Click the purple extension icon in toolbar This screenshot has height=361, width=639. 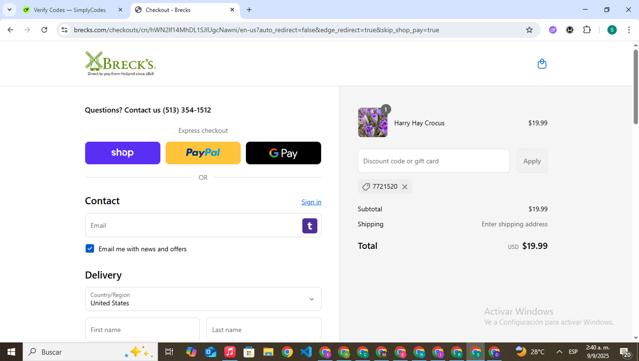tap(553, 30)
